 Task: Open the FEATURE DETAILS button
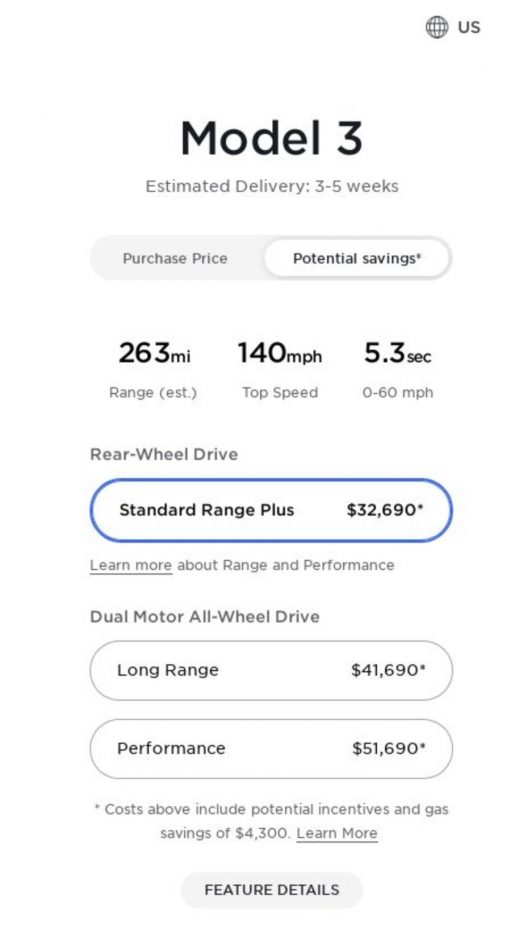point(272,890)
